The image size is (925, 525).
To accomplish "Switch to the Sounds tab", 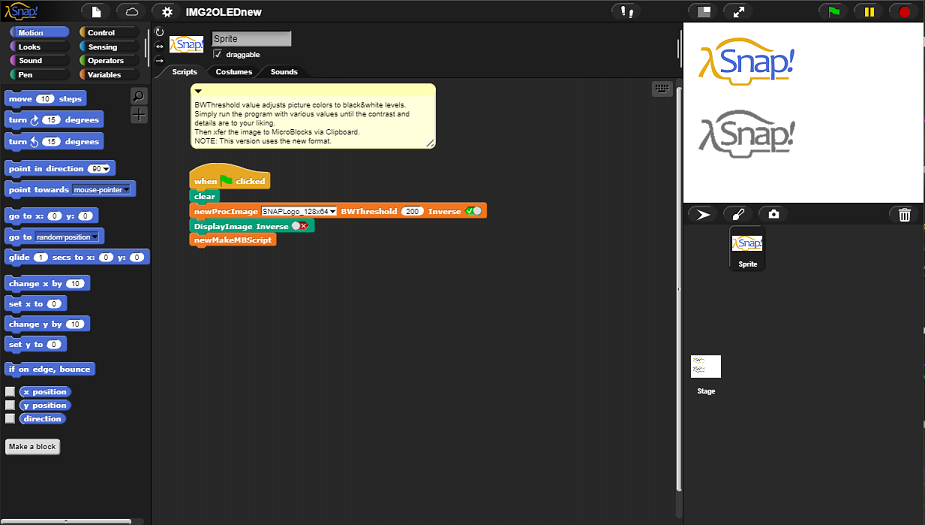I will [284, 72].
